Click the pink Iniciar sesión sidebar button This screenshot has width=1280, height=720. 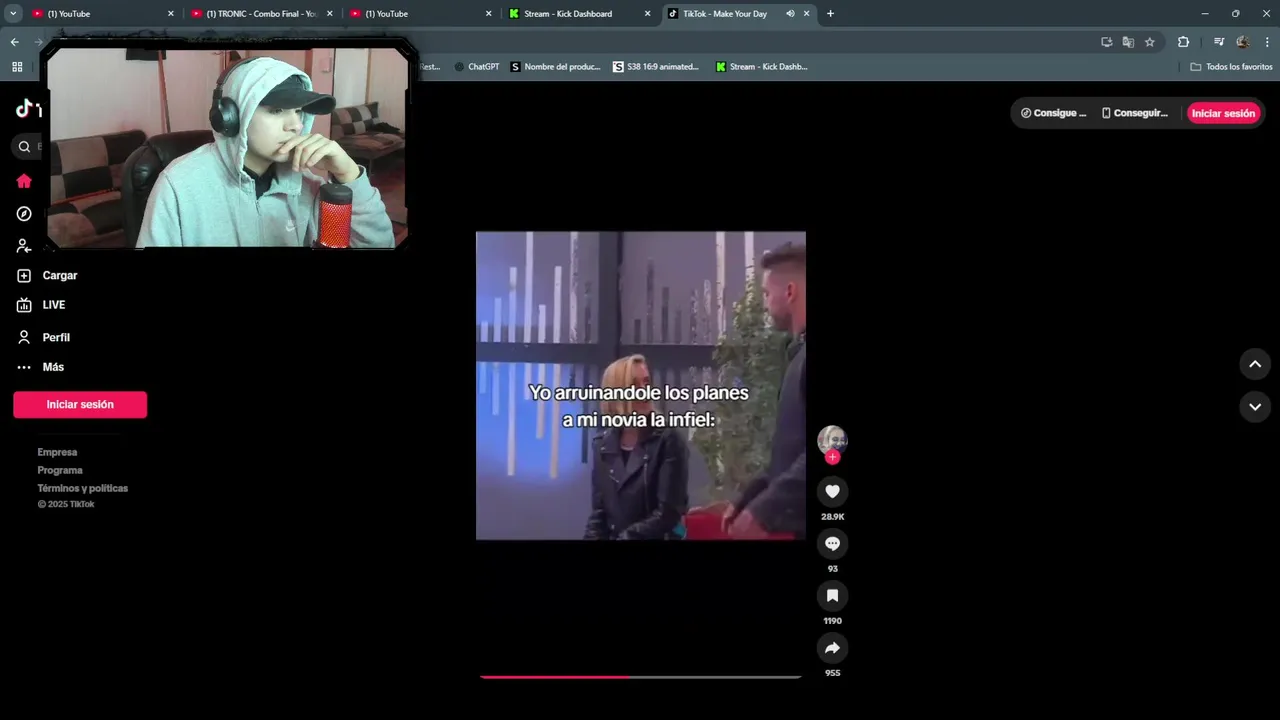point(80,405)
